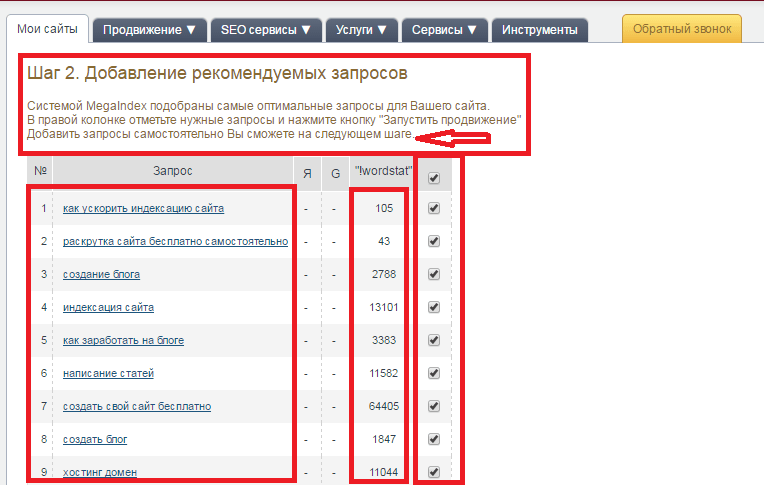Click the wordstat value 64405

click(x=384, y=406)
